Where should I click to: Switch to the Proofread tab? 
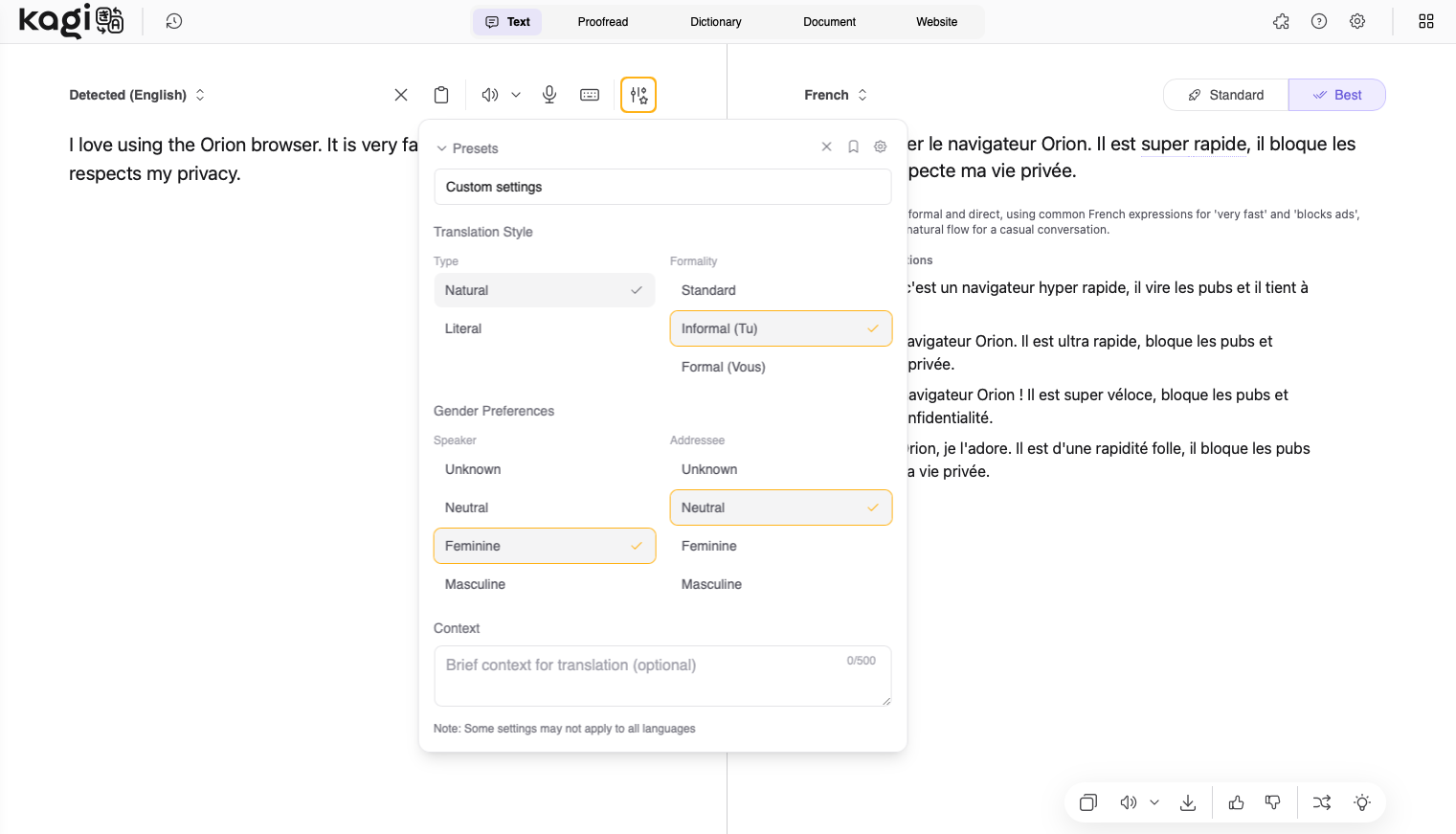click(603, 22)
